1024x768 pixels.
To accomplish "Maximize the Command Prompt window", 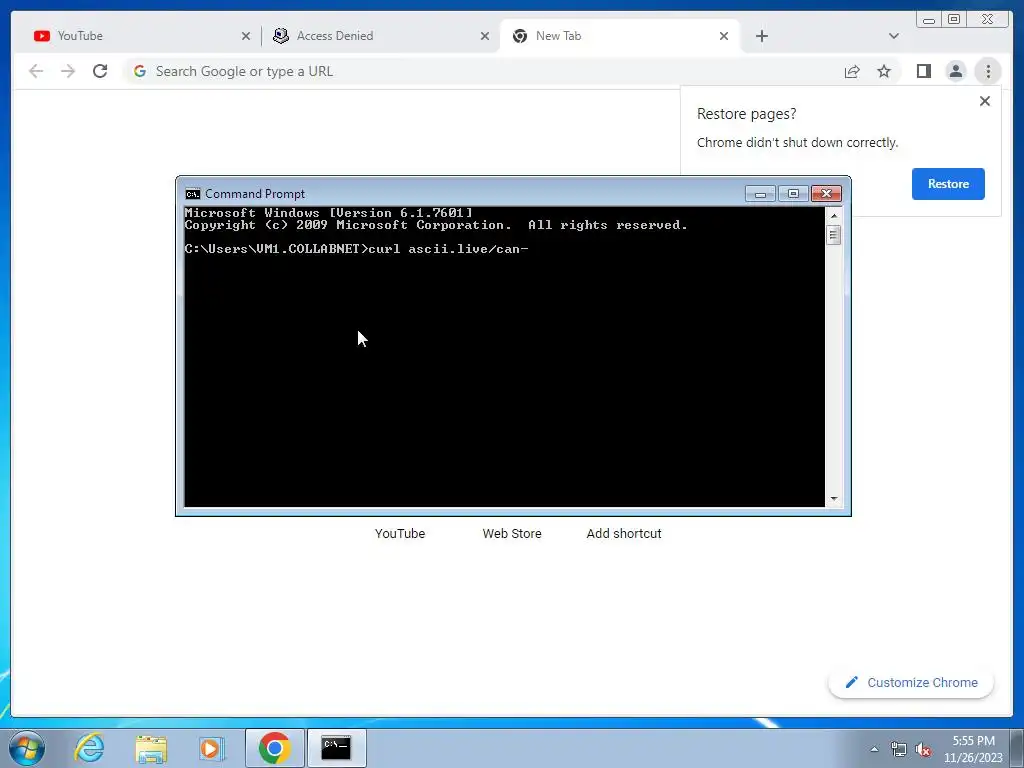I will coord(793,194).
